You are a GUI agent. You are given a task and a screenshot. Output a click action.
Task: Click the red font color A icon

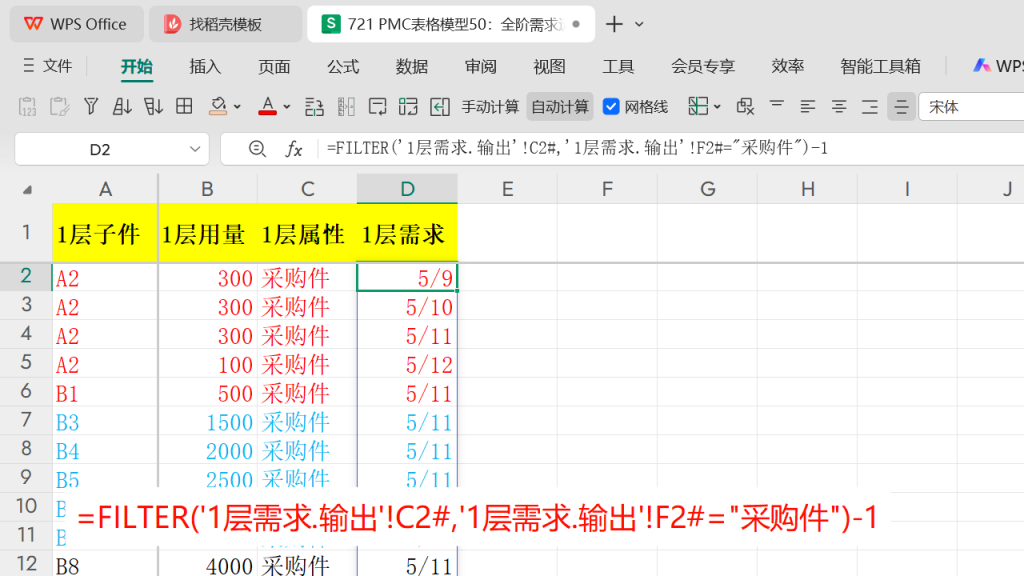(x=267, y=106)
